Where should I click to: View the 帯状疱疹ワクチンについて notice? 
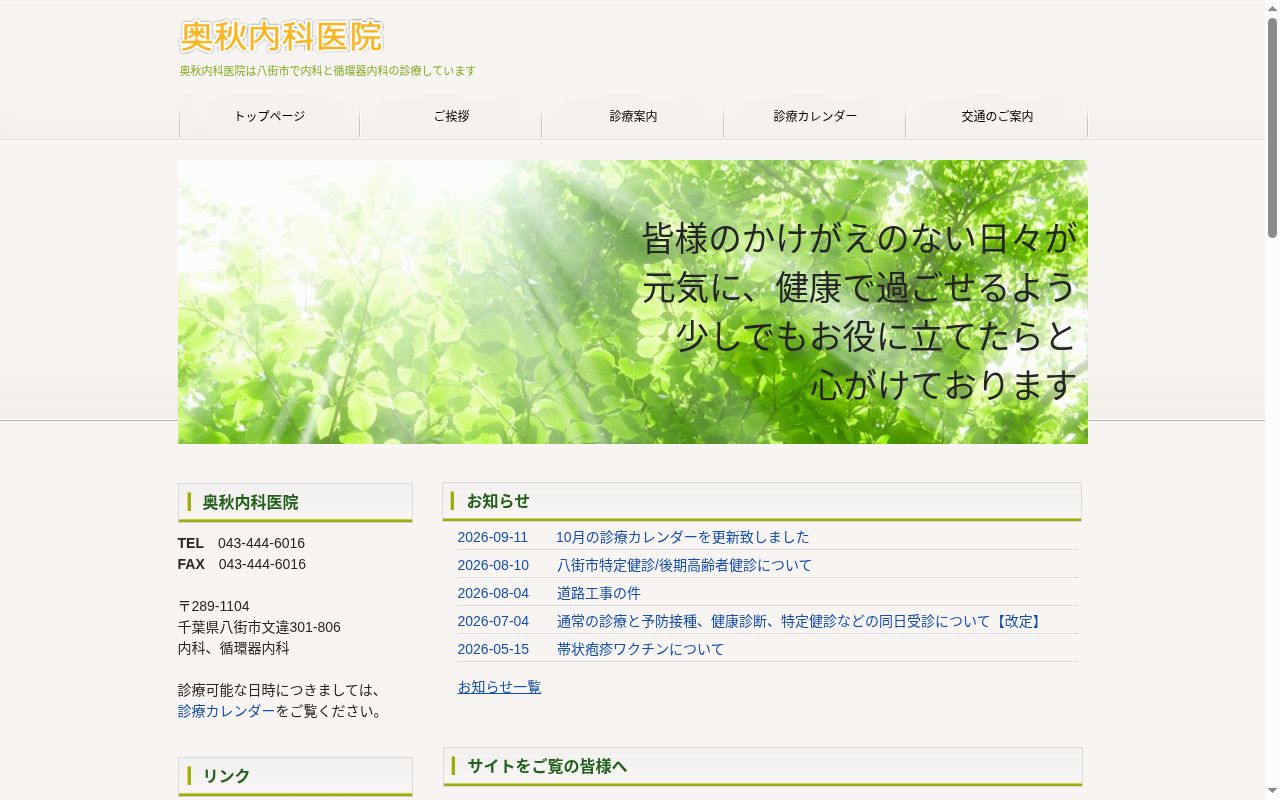[x=641, y=649]
